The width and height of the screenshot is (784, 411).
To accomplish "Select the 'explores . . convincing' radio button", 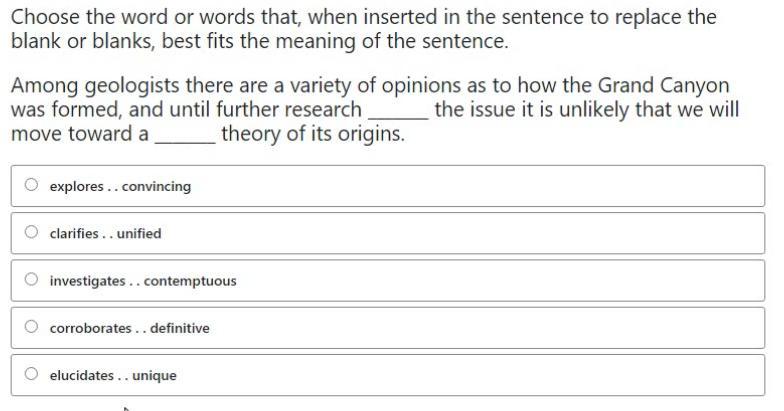I will pos(31,185).
